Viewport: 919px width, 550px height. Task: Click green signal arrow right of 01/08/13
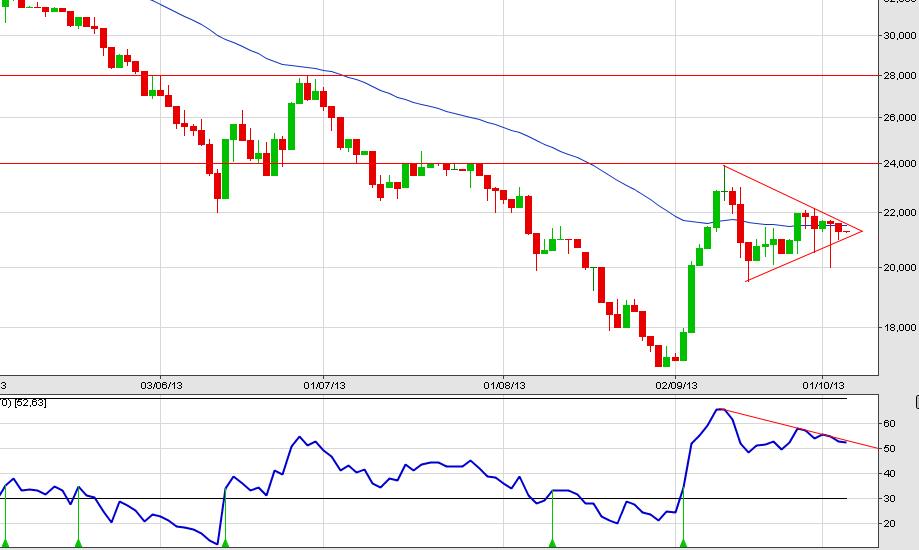pyautogui.click(x=552, y=543)
